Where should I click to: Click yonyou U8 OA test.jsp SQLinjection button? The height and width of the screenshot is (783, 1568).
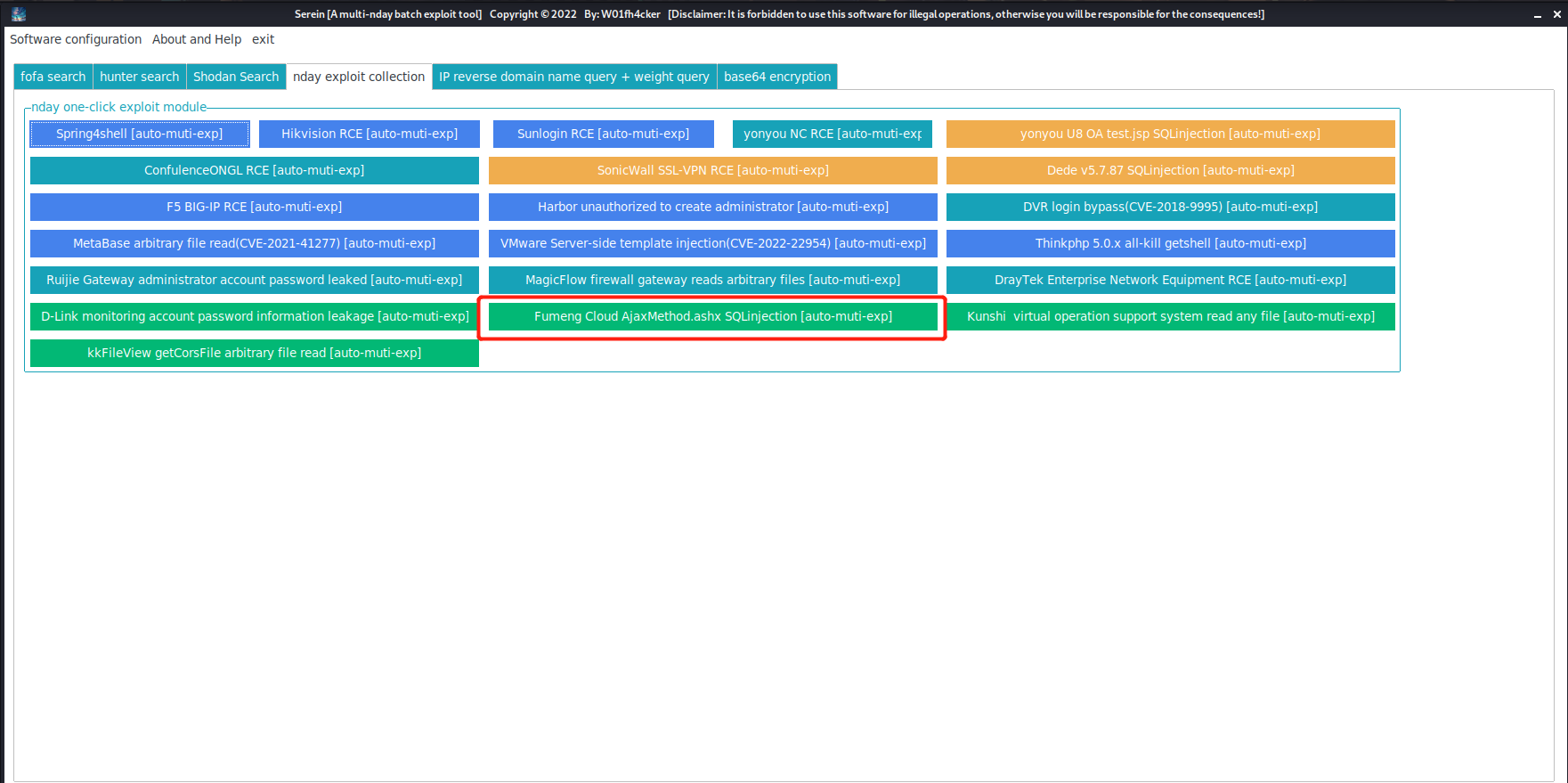[x=1170, y=134]
